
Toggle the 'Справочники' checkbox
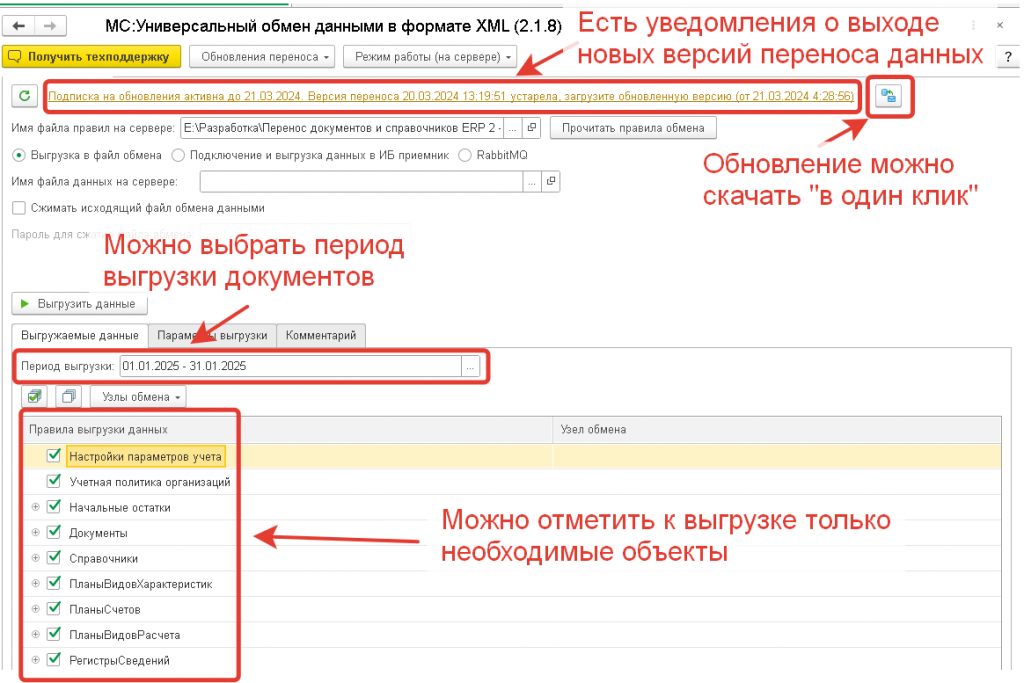(54, 558)
